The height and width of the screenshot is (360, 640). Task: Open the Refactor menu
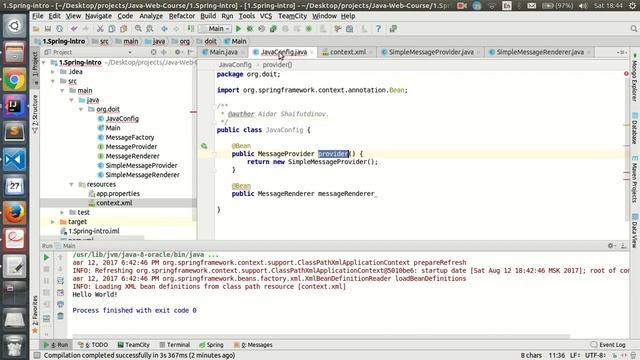pos(182,16)
